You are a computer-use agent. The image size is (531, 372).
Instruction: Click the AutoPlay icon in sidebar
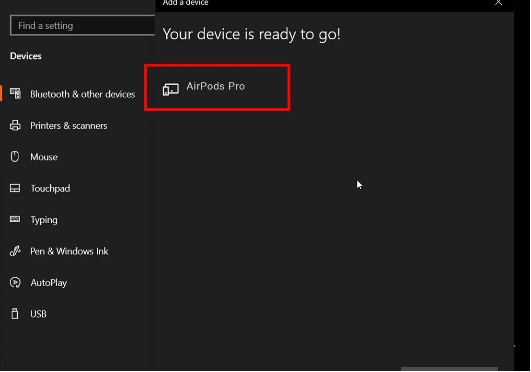coord(15,282)
